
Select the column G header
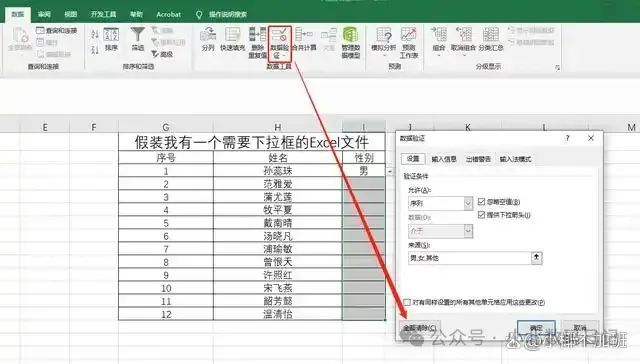click(166, 127)
